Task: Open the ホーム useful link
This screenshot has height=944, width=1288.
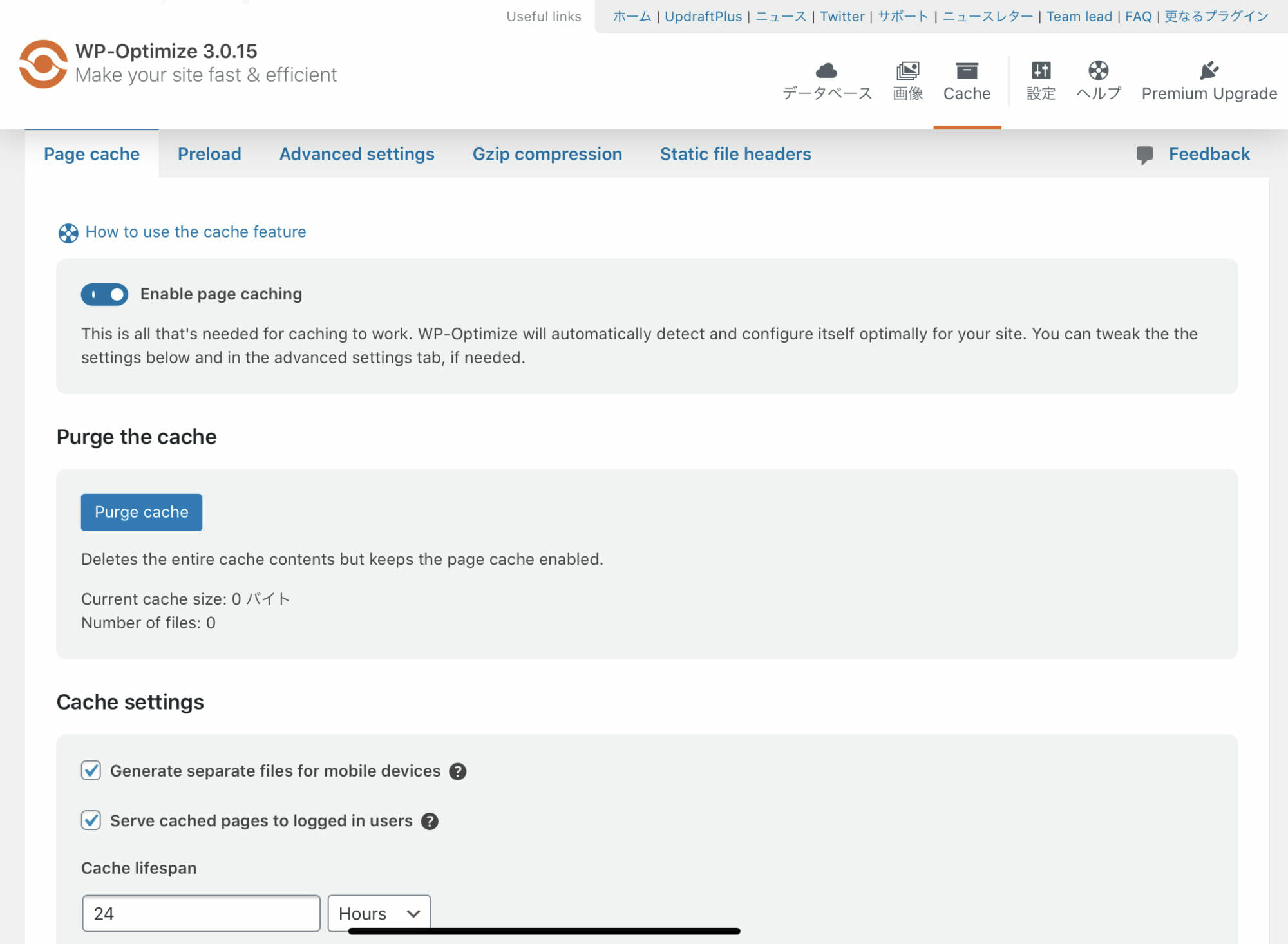Action: [632, 17]
